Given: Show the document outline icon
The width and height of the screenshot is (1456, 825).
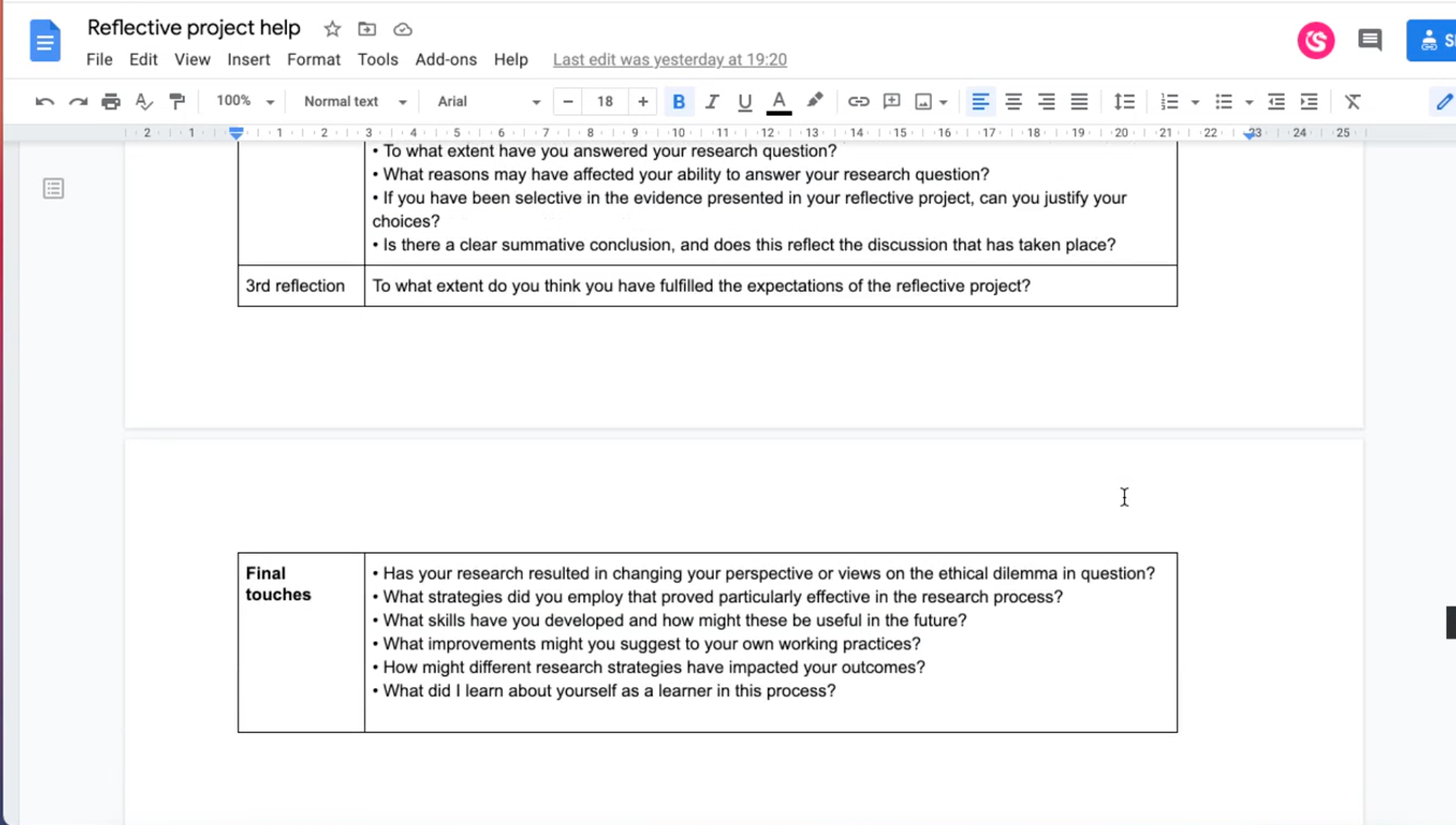Looking at the screenshot, I should (53, 189).
